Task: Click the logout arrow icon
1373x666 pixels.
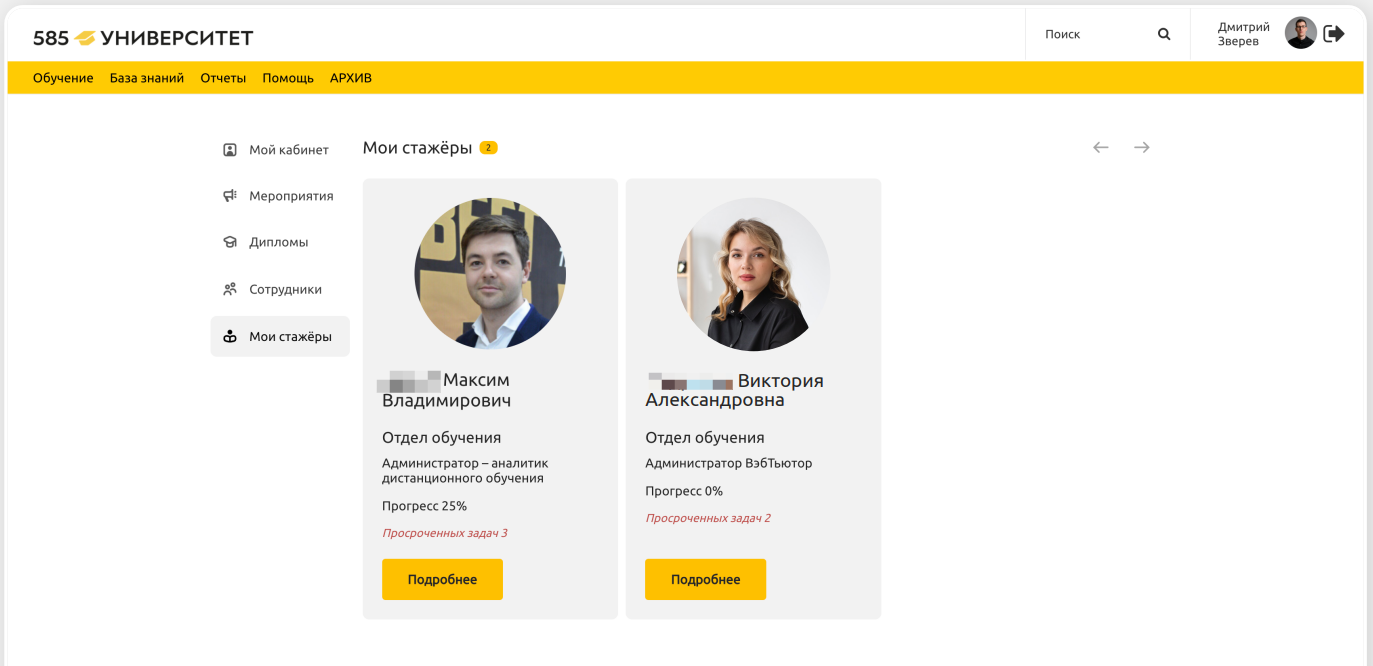Action: pyautogui.click(x=1334, y=34)
